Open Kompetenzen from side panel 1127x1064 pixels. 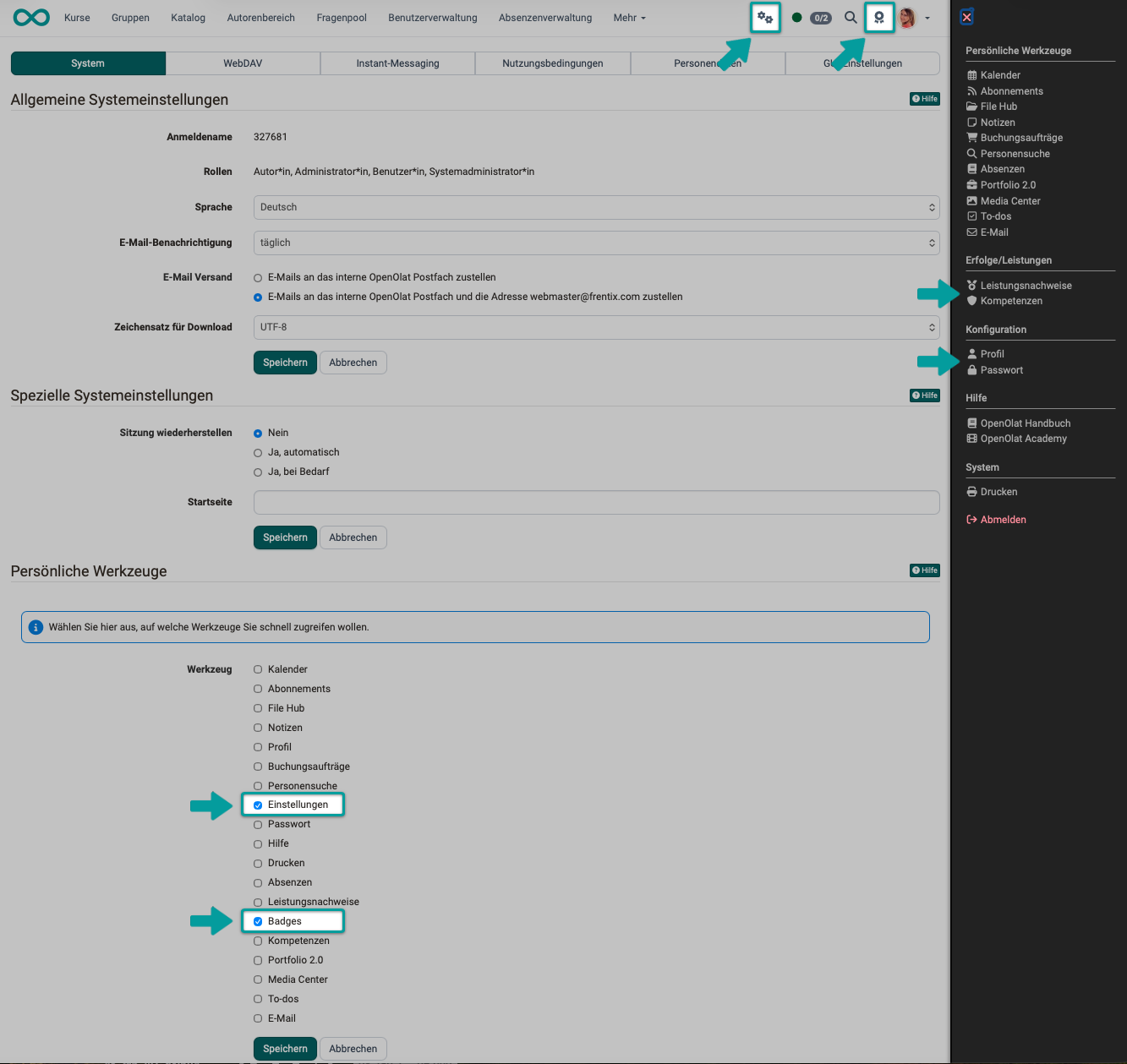(x=1005, y=301)
